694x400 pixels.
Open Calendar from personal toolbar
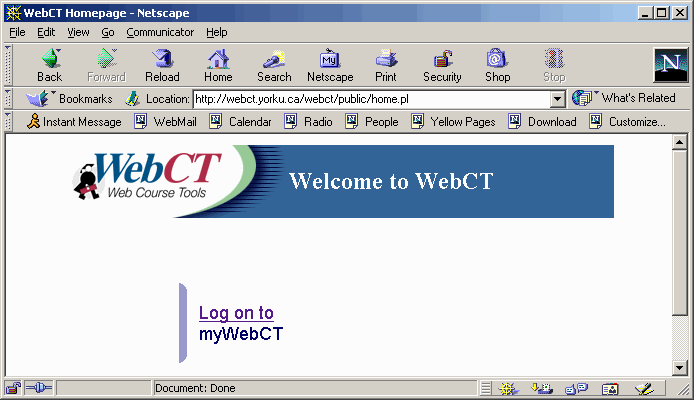240,122
